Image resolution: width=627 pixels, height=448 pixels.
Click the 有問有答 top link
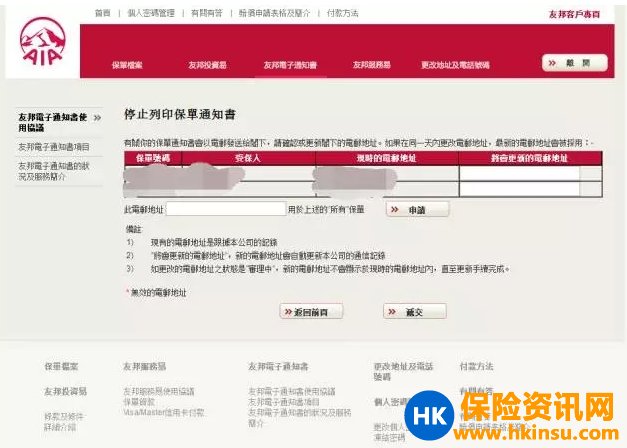point(207,13)
